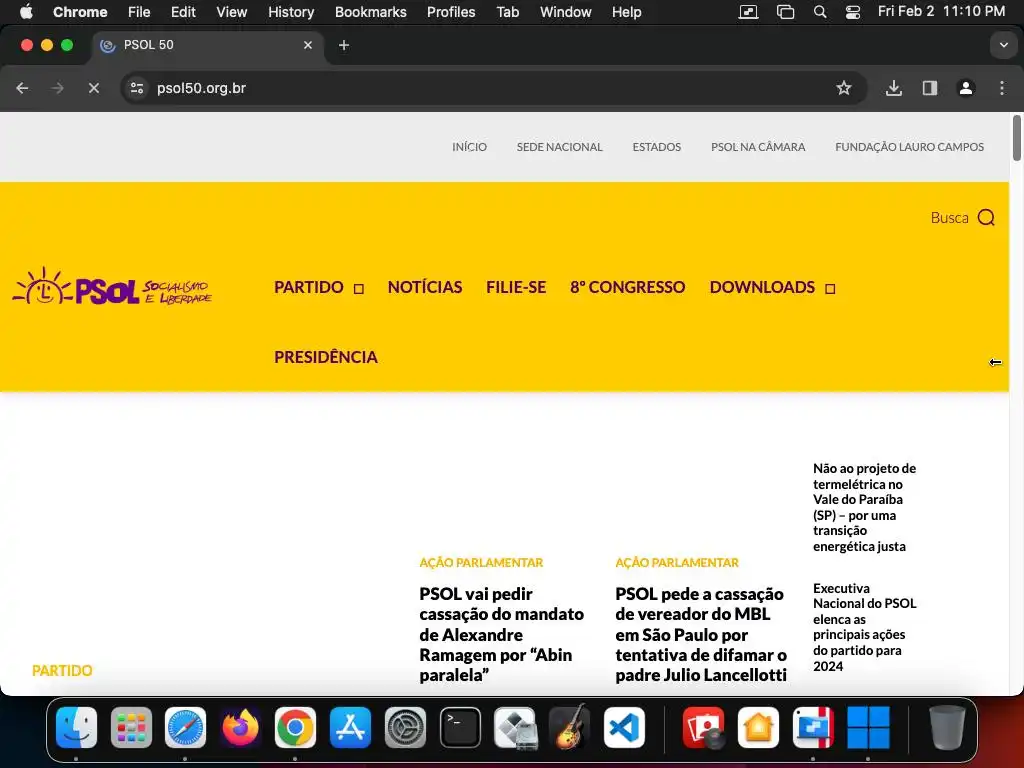Open the History menu
The width and height of the screenshot is (1024, 768).
(291, 12)
